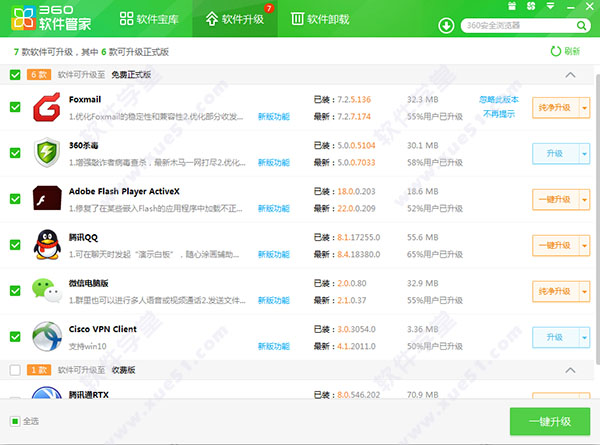The image size is (600, 445).
Task: Uncheck the Adobe Flash Player ActiveX checkbox
Action: (15, 199)
